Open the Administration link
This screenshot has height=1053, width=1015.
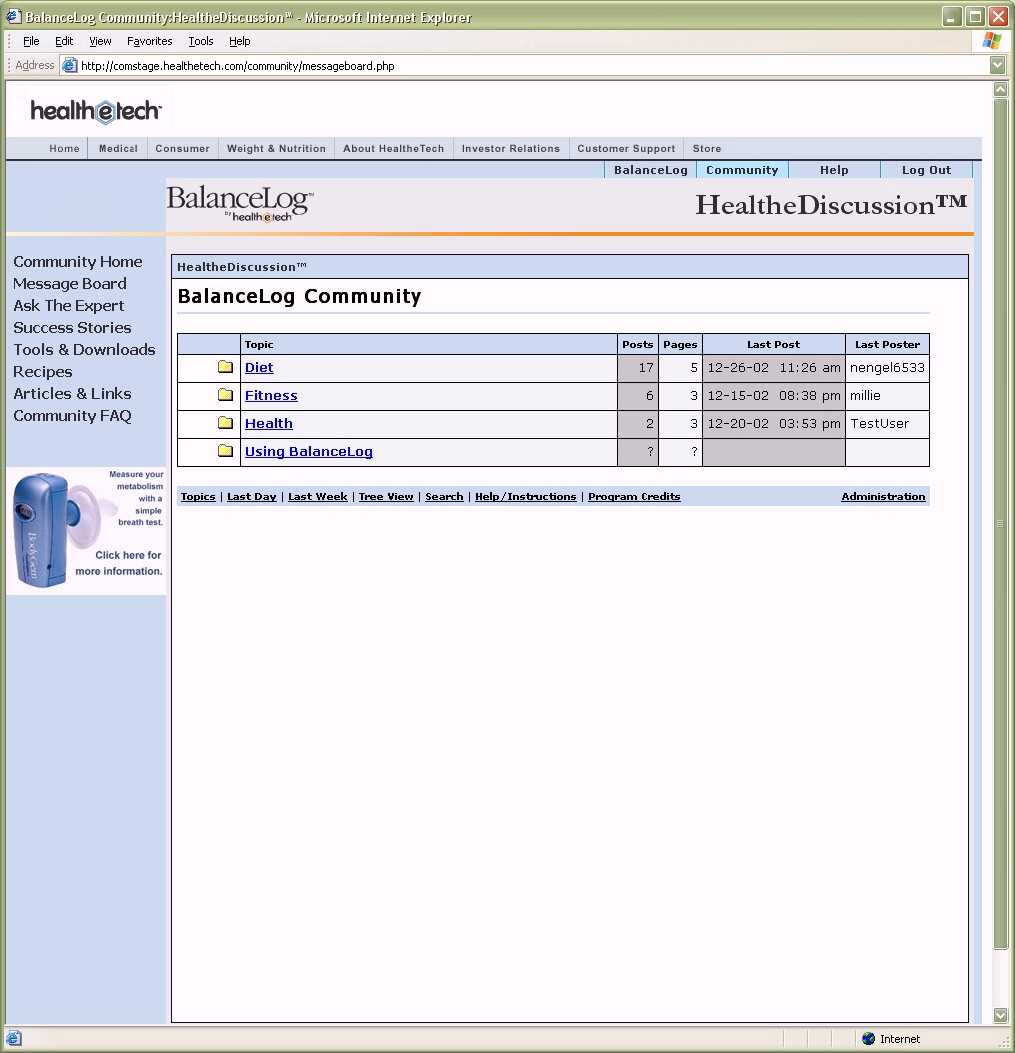pyautogui.click(x=883, y=496)
